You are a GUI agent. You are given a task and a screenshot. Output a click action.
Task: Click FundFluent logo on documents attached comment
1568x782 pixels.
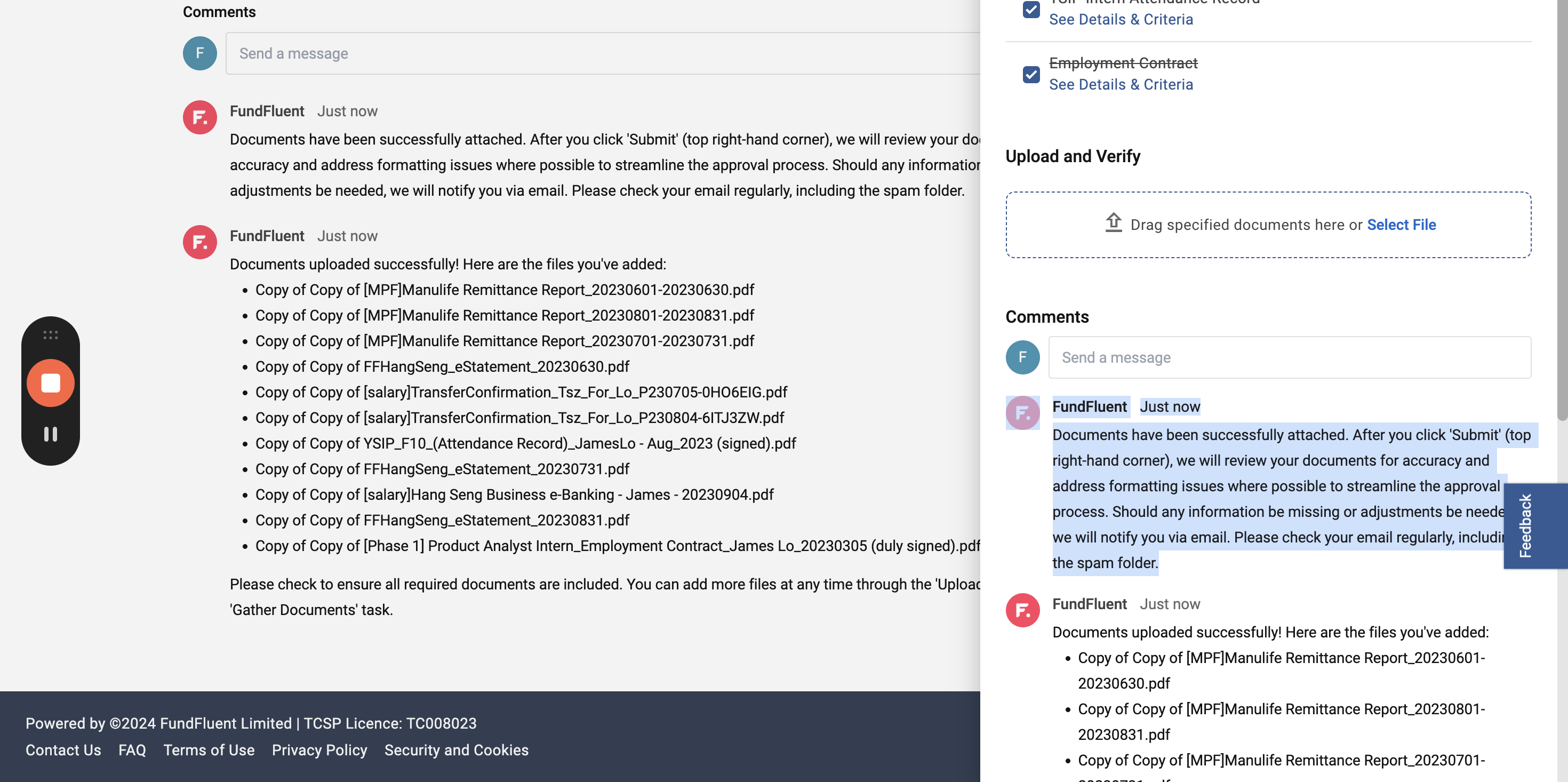[199, 117]
